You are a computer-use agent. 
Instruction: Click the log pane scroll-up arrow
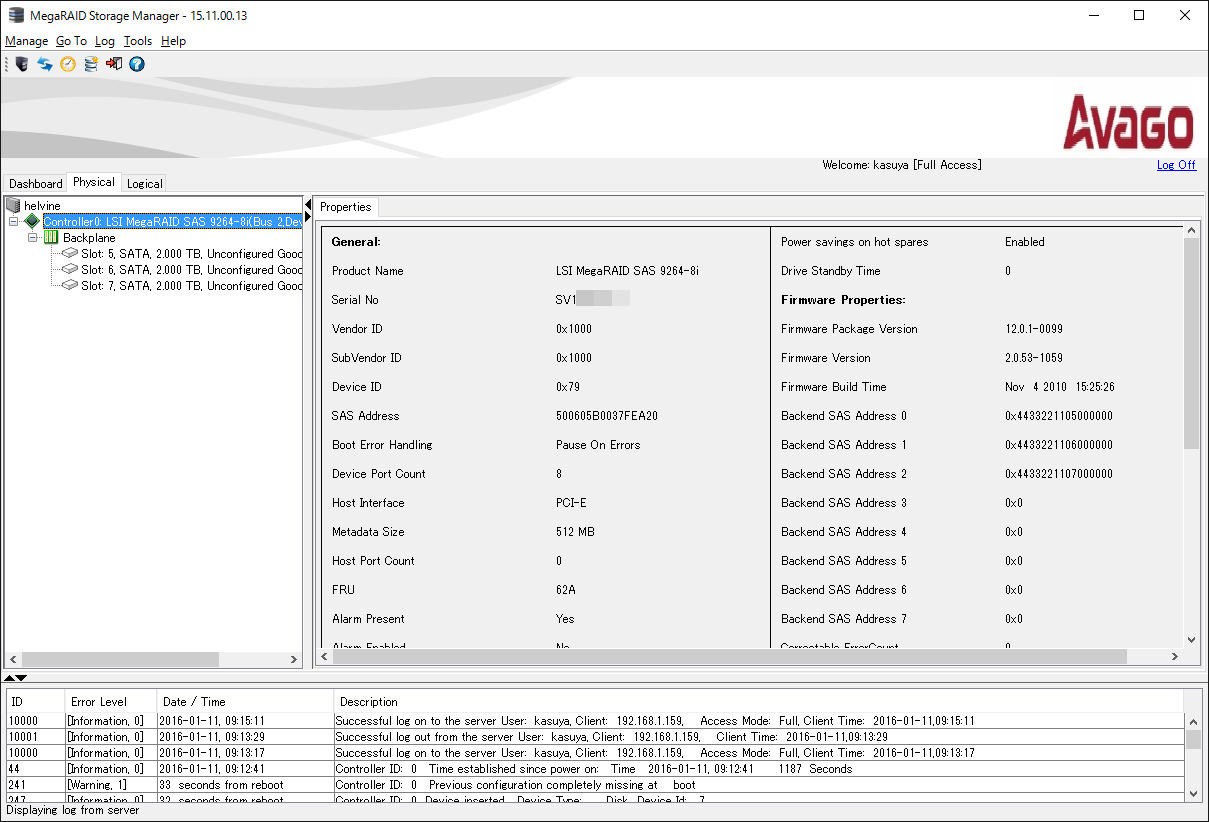[1193, 720]
